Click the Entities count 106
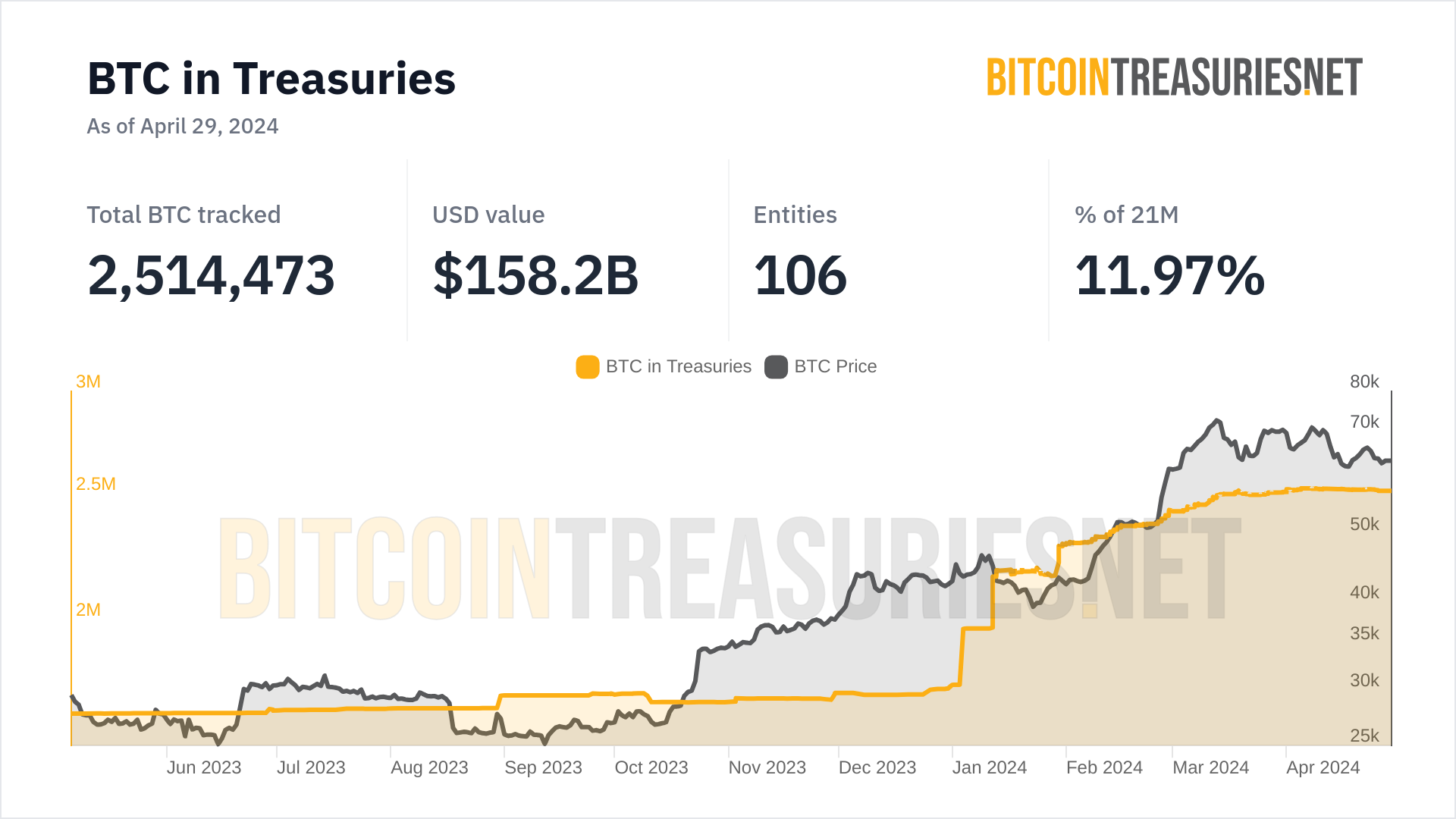Image resolution: width=1456 pixels, height=819 pixels. tap(800, 275)
